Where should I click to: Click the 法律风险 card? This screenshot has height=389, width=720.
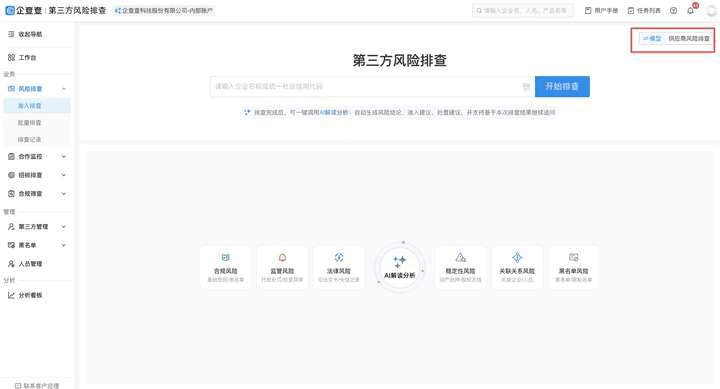click(x=339, y=267)
